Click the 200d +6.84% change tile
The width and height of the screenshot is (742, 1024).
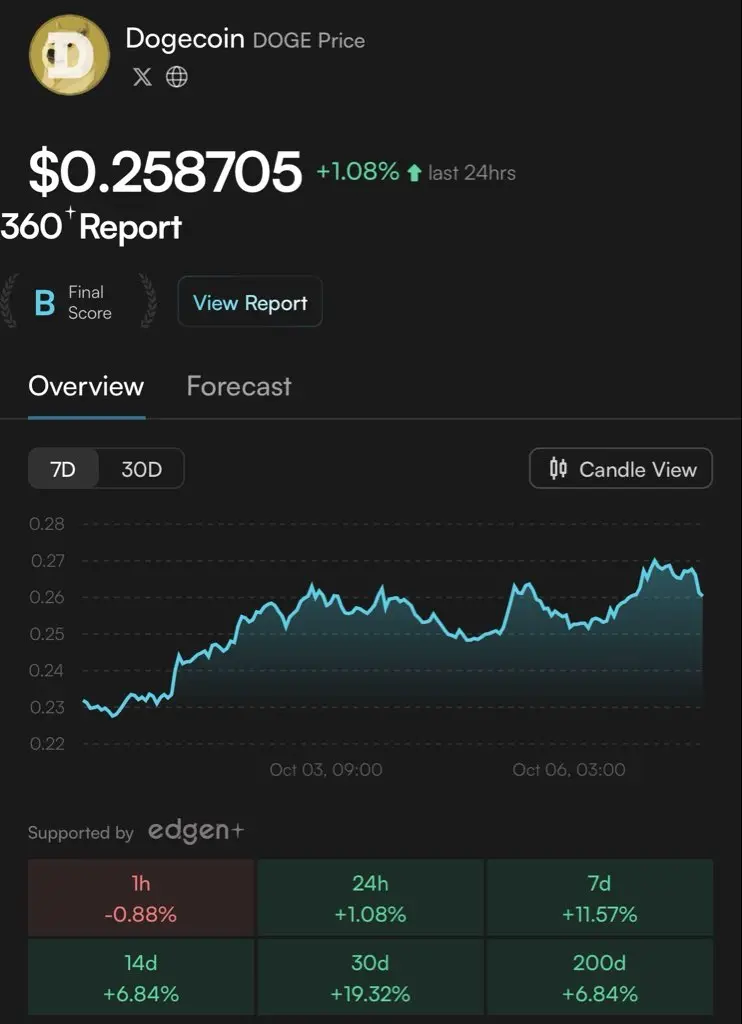[599, 978]
